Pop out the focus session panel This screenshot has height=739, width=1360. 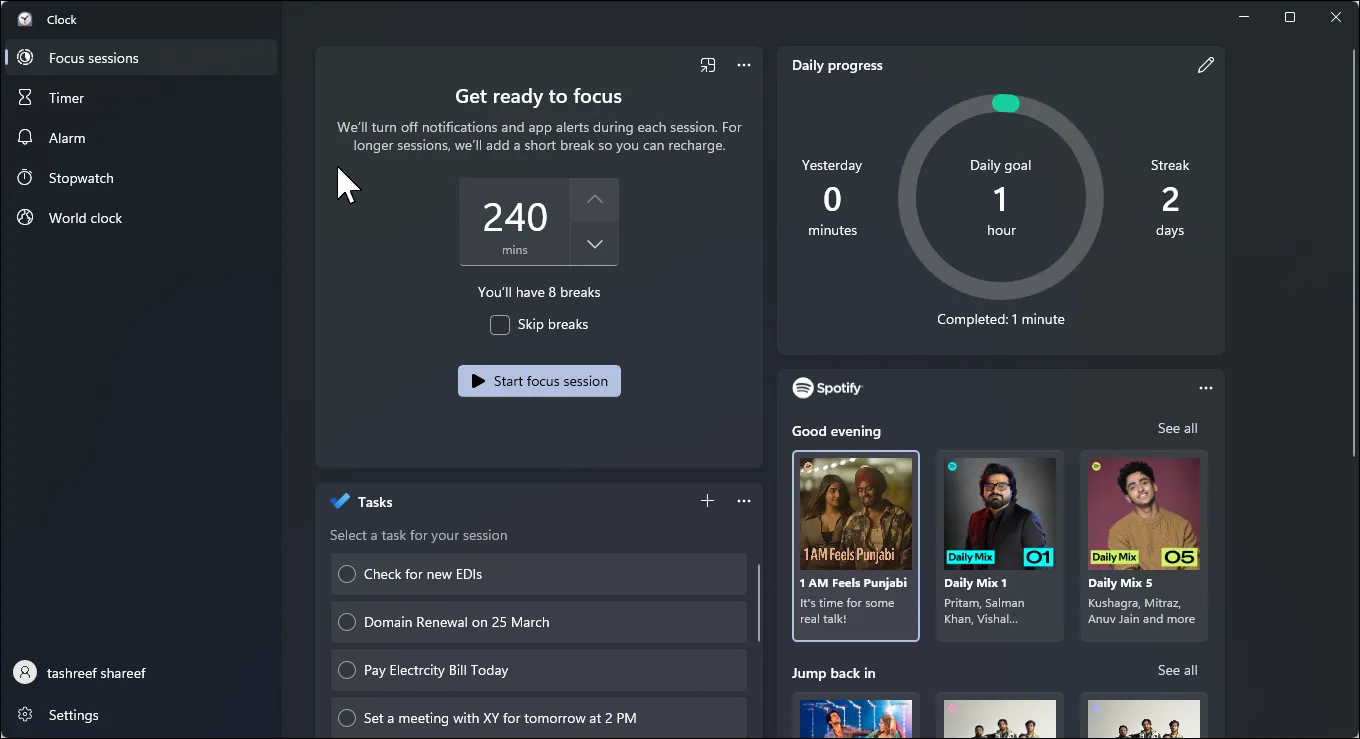pyautogui.click(x=708, y=65)
